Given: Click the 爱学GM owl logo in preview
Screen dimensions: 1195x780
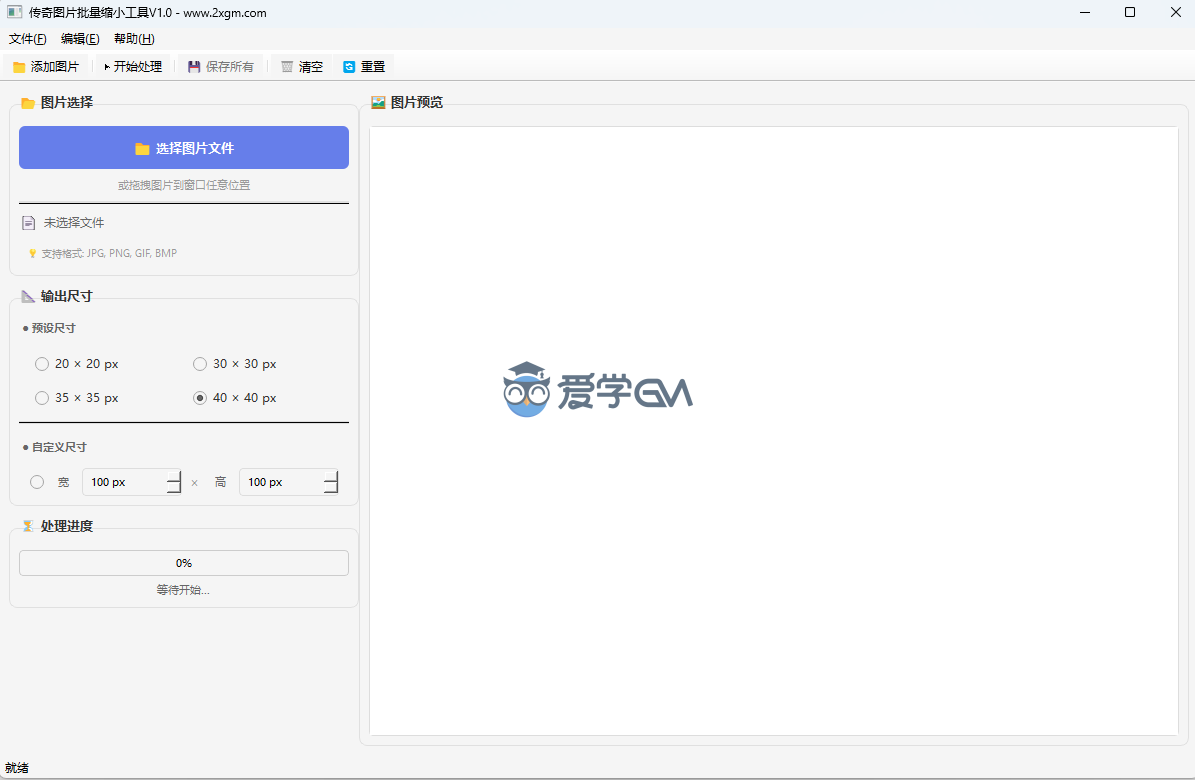Looking at the screenshot, I should 526,390.
